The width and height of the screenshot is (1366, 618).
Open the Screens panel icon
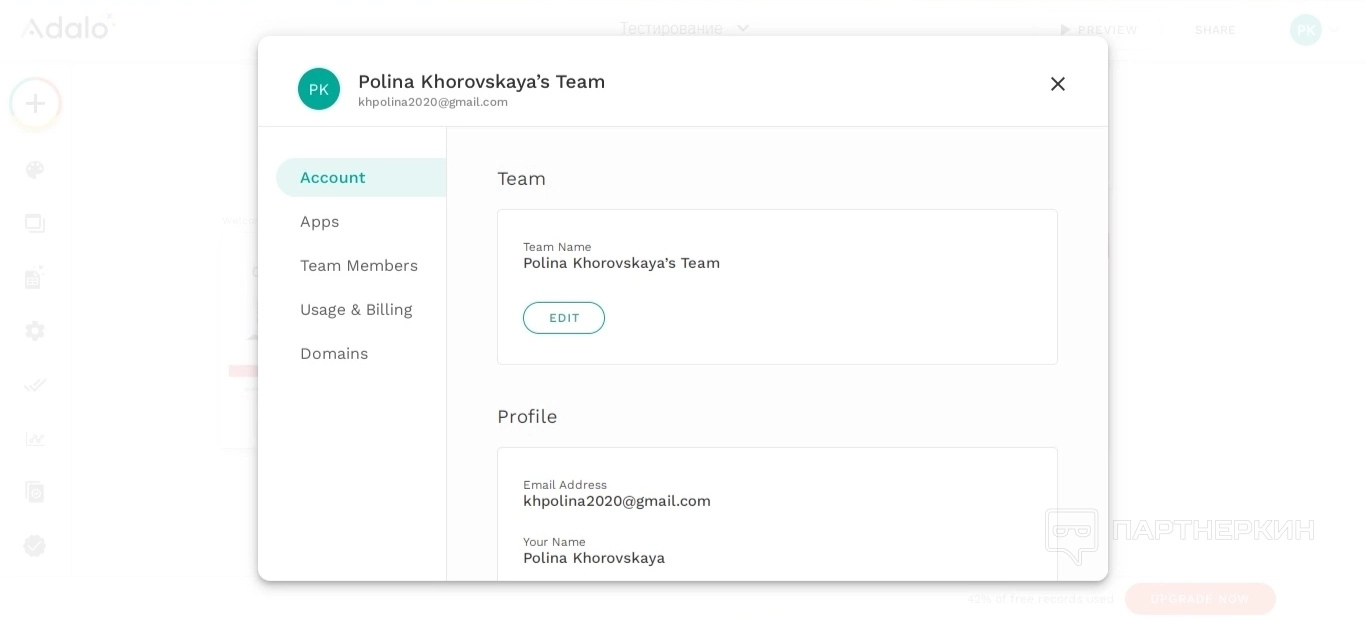tap(35, 223)
